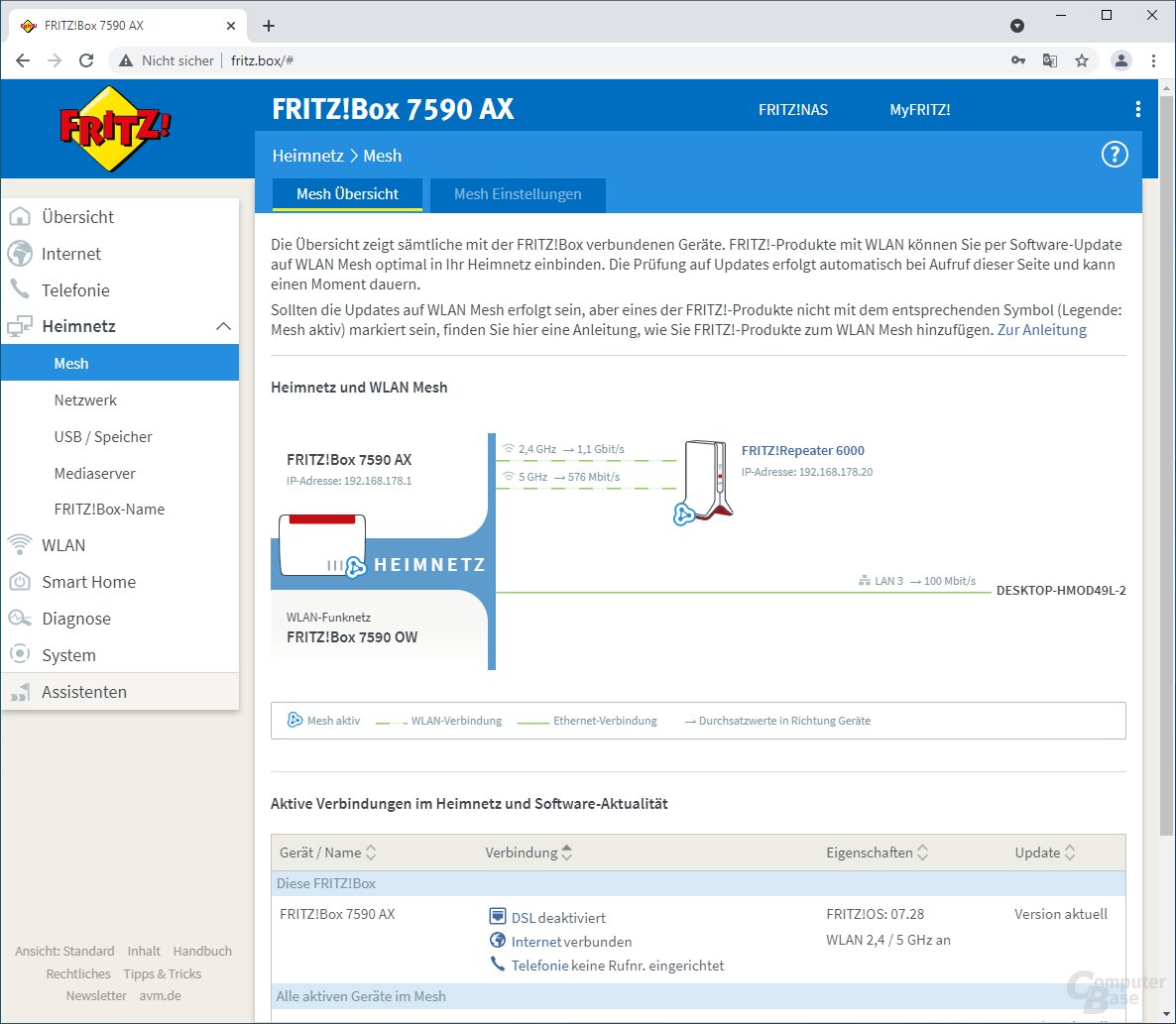Click the Nicht sicher security warning
1176x1024 pixels.
(167, 60)
